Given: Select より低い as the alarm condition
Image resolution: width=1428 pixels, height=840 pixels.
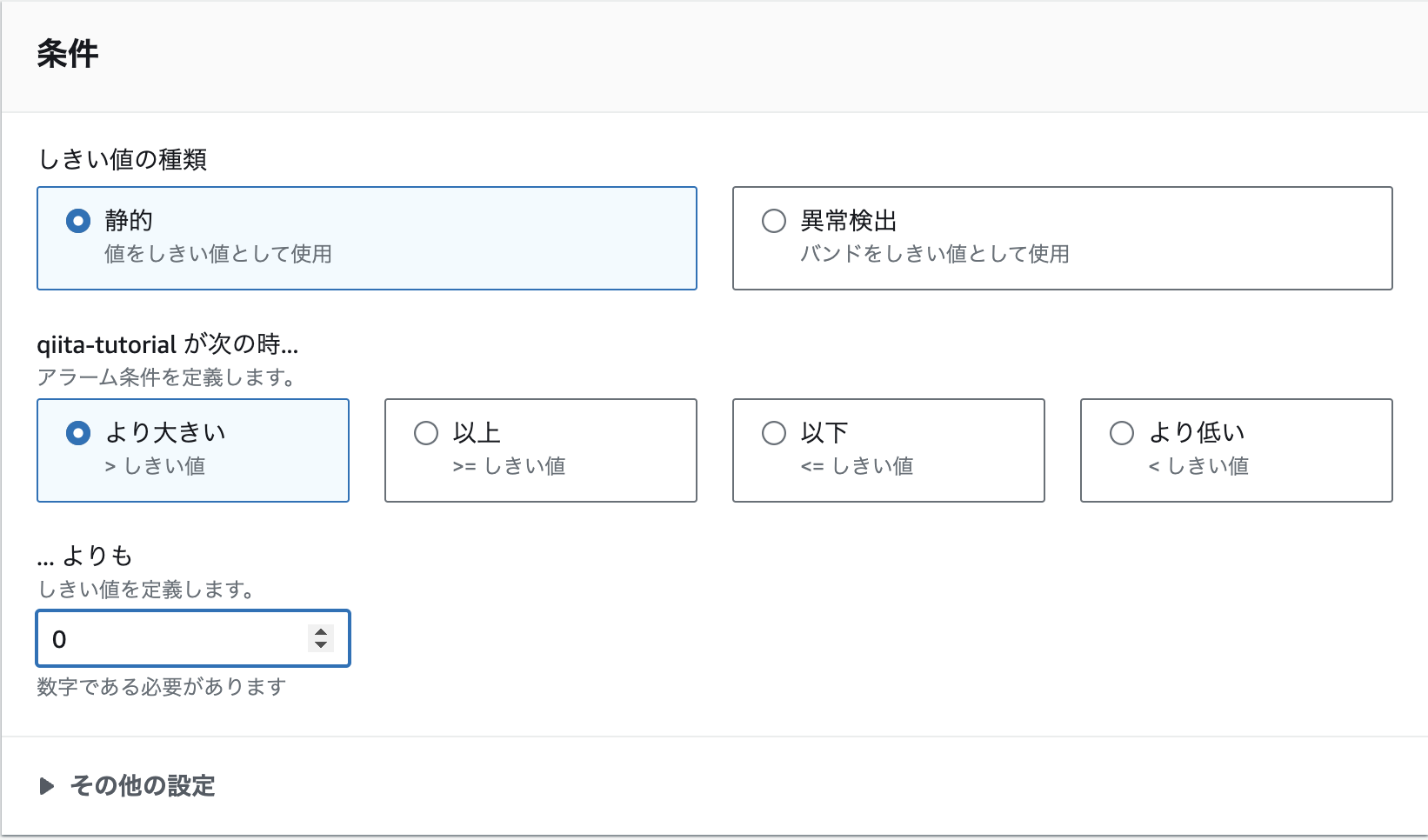Looking at the screenshot, I should [x=1121, y=432].
